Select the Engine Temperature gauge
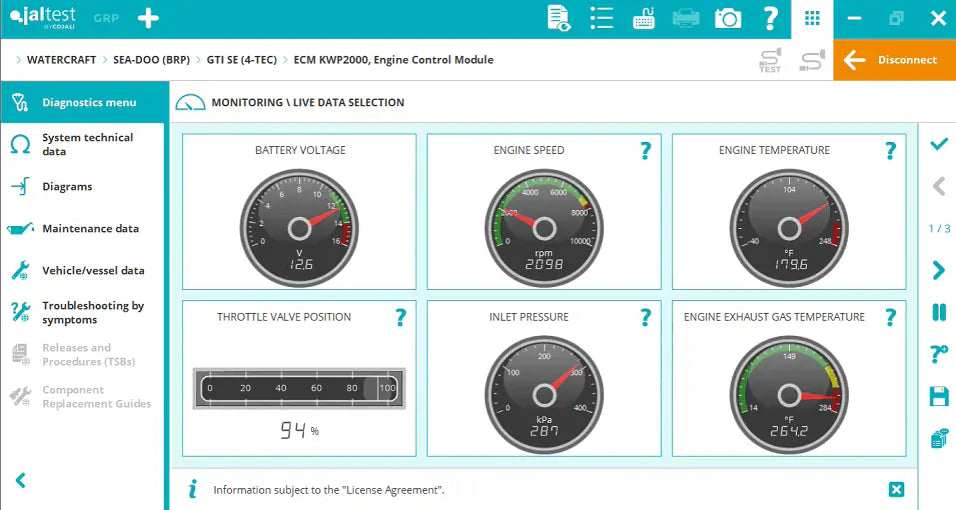The image size is (956, 510). pyautogui.click(x=790, y=228)
